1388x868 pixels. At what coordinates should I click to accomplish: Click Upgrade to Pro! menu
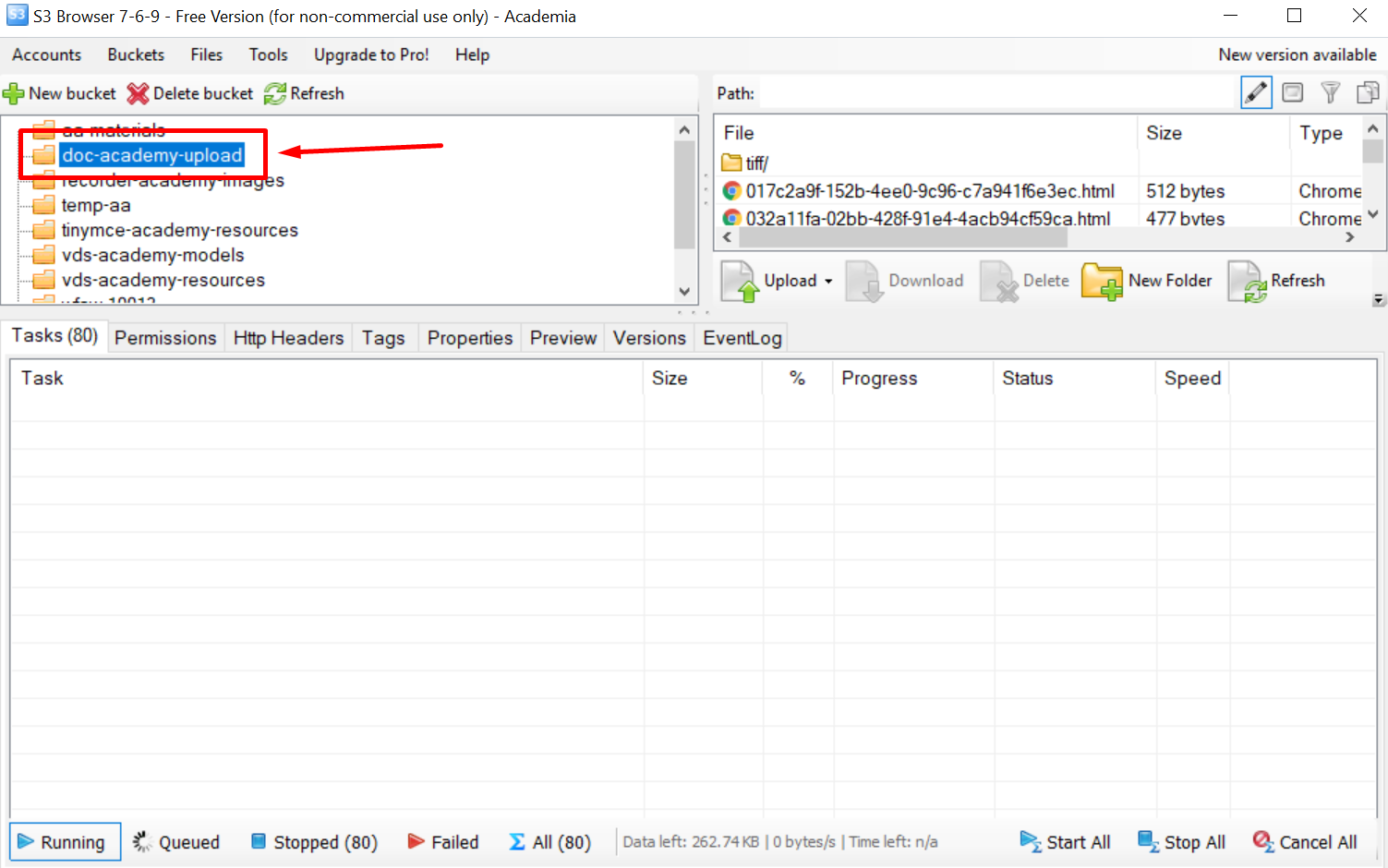371,54
